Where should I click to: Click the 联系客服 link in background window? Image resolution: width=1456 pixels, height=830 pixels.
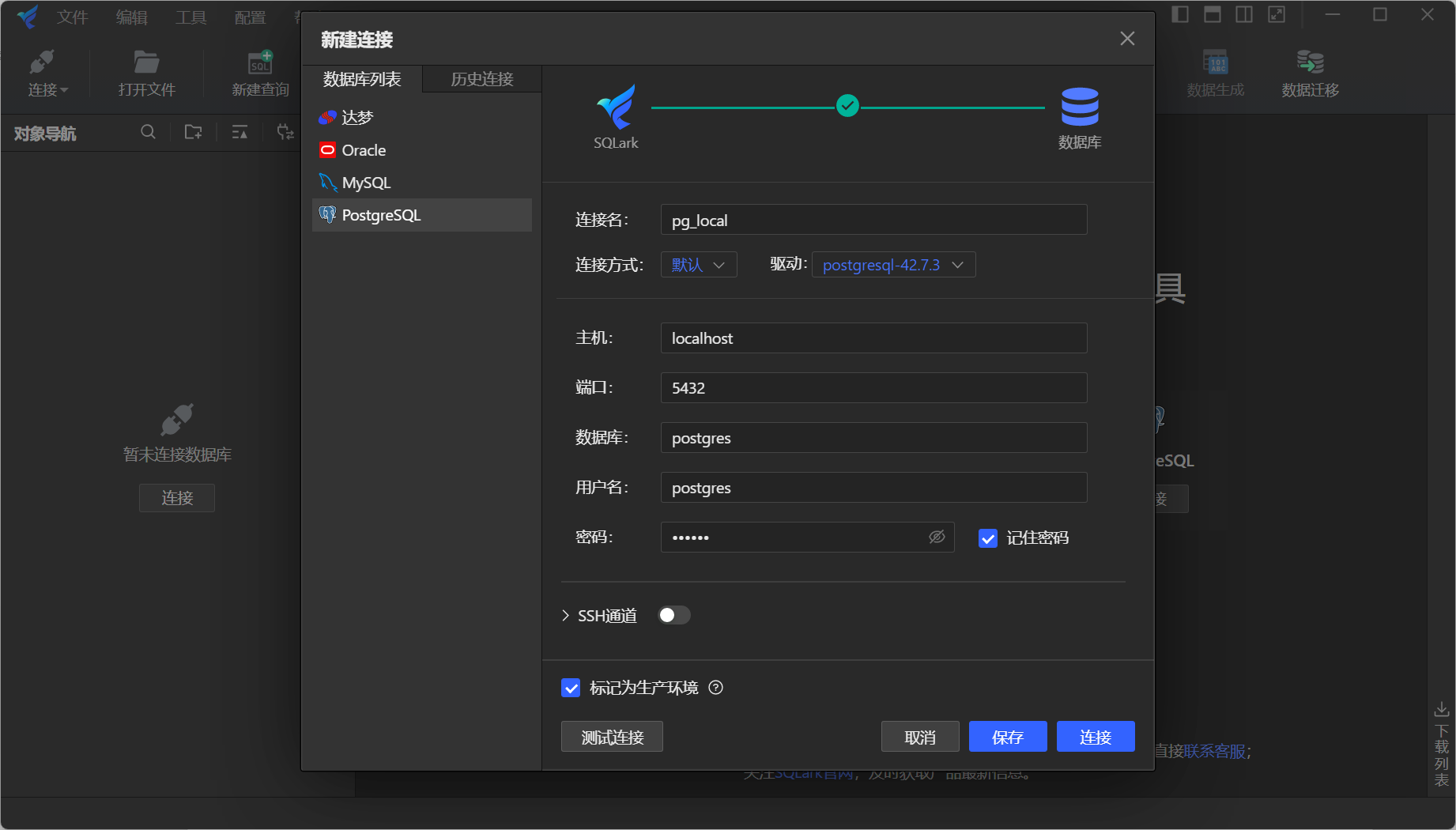[1215, 751]
